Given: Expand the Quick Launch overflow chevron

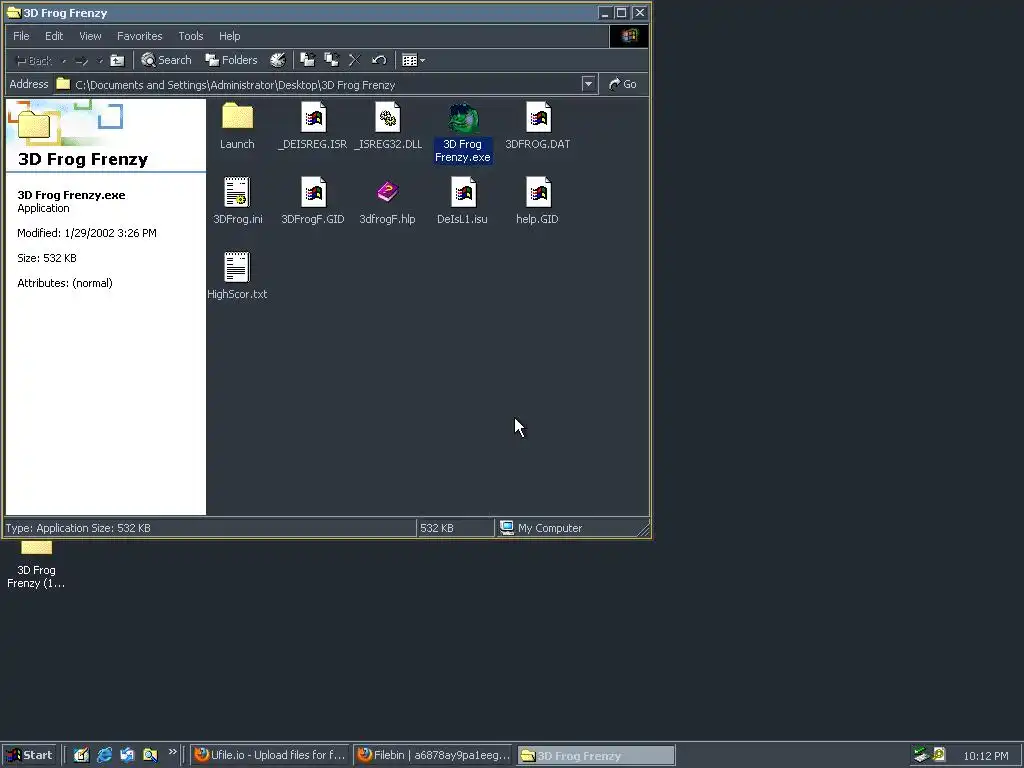Looking at the screenshot, I should pyautogui.click(x=172, y=752).
